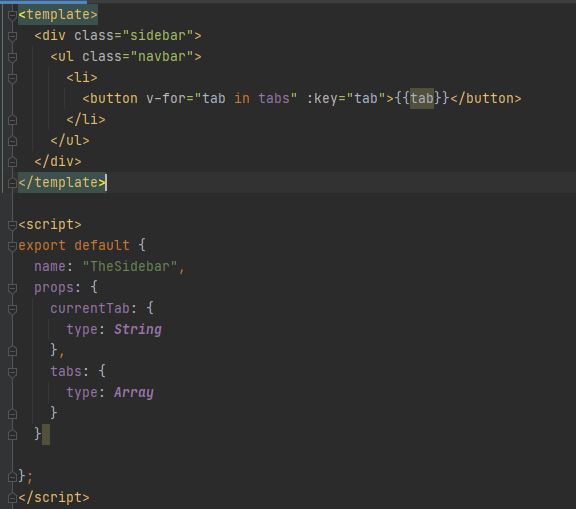Collapse the opening <li> fold marker

(x=12, y=78)
